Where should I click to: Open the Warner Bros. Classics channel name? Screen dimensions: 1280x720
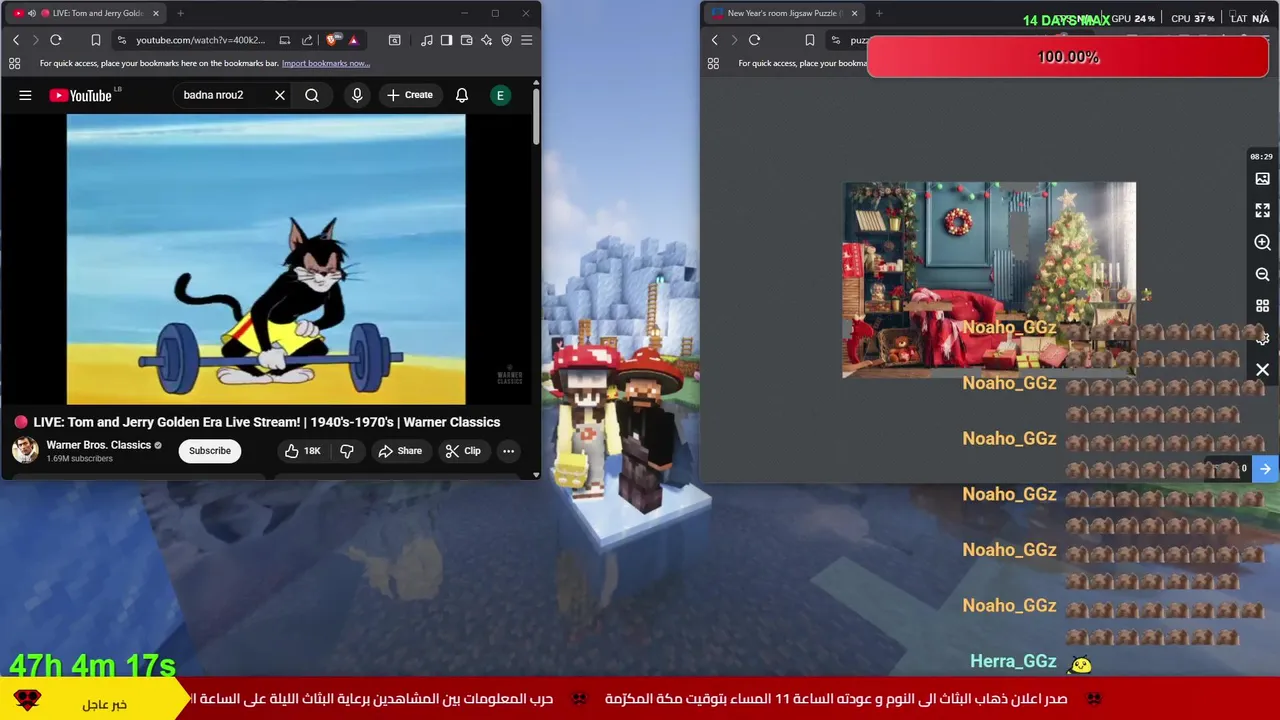pyautogui.click(x=98, y=445)
